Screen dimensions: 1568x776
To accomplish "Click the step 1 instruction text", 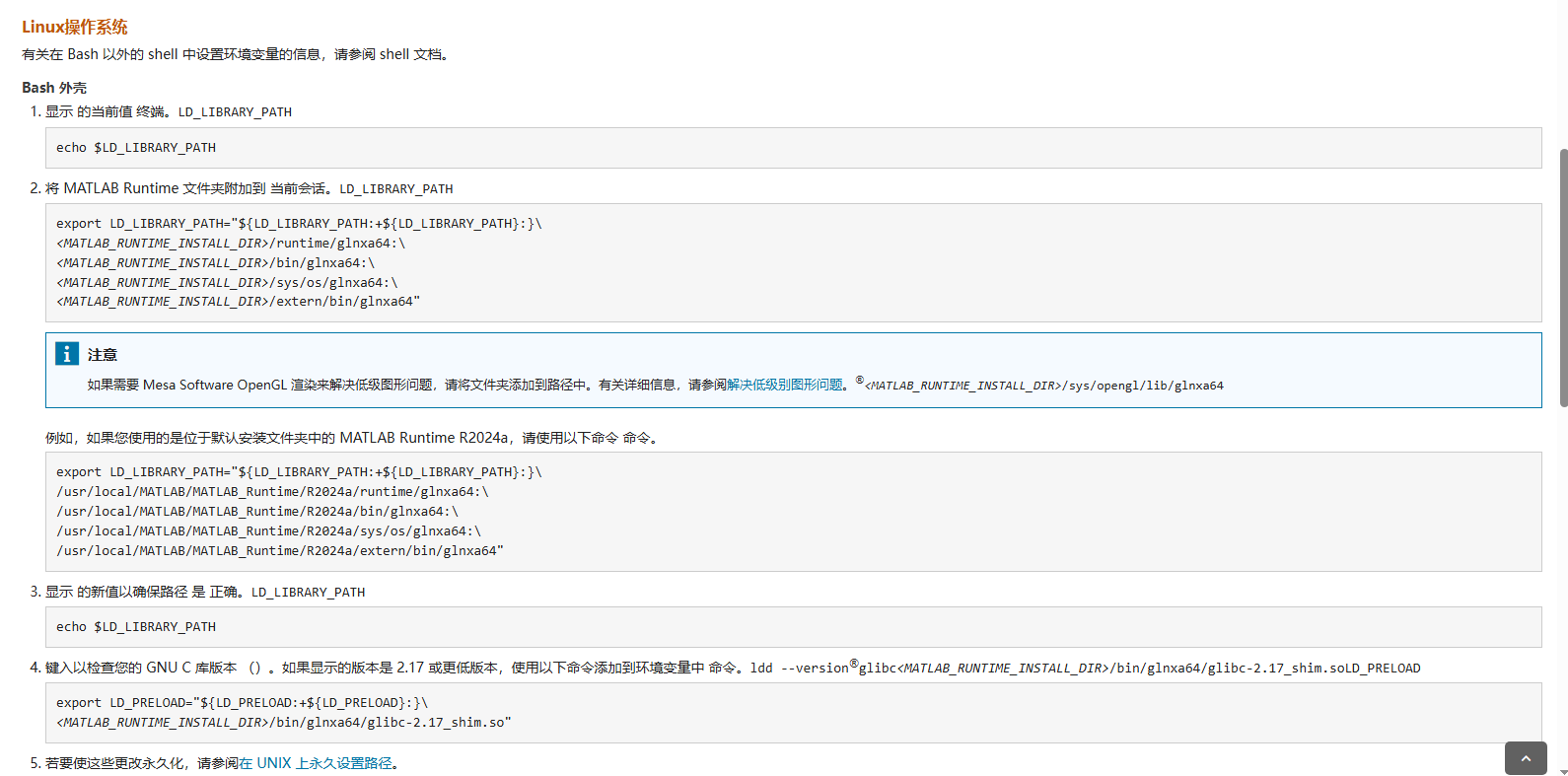I will coord(169,111).
